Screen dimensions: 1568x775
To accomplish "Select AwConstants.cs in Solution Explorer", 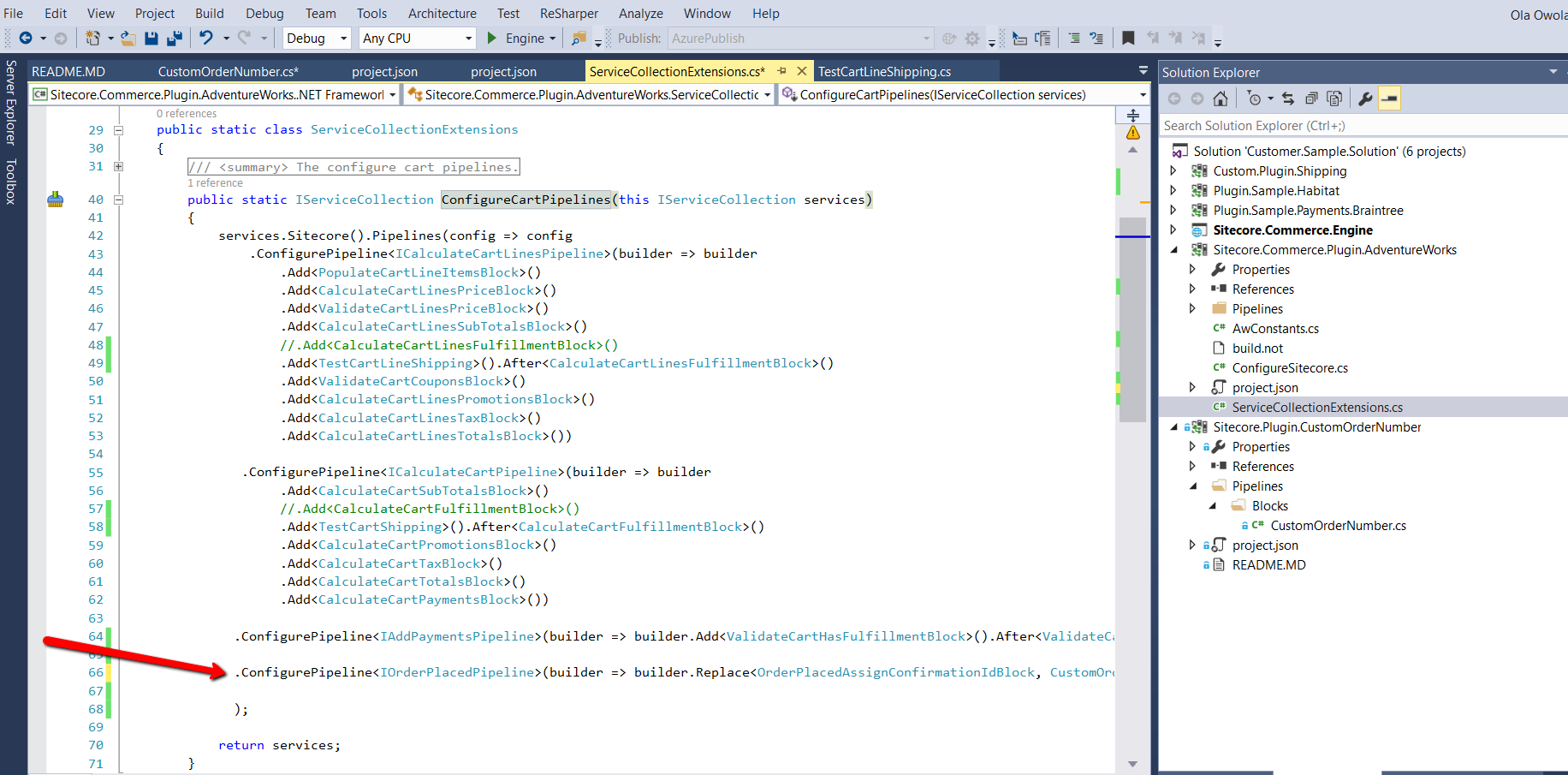I will (1275, 328).
